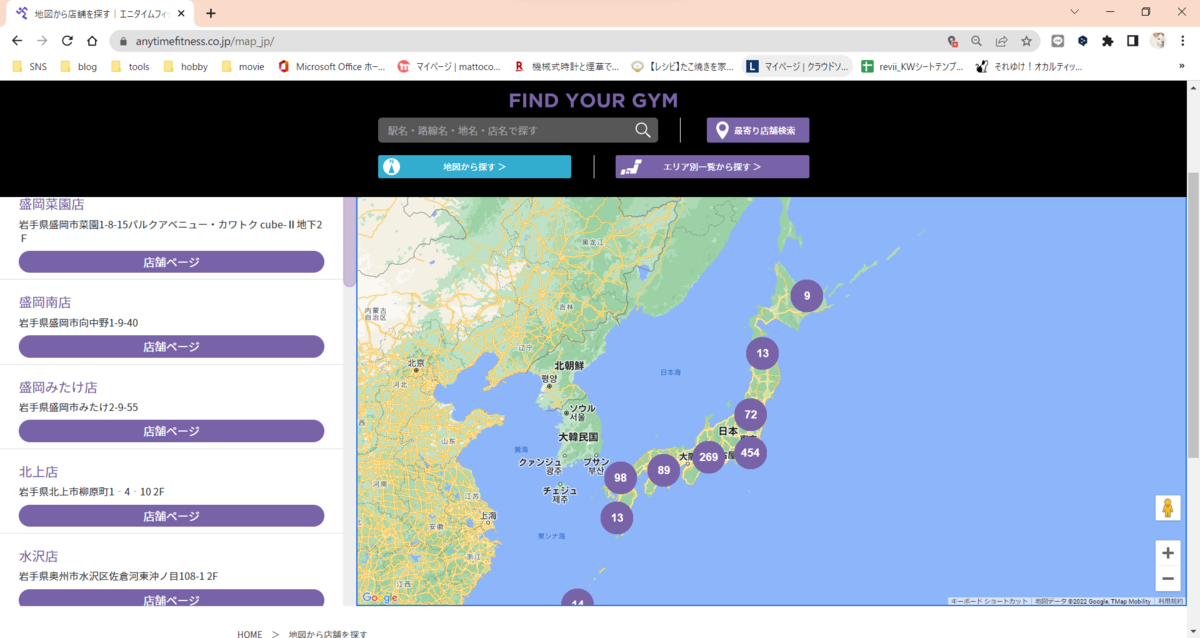Open the Chrome profile avatar

1158,41
